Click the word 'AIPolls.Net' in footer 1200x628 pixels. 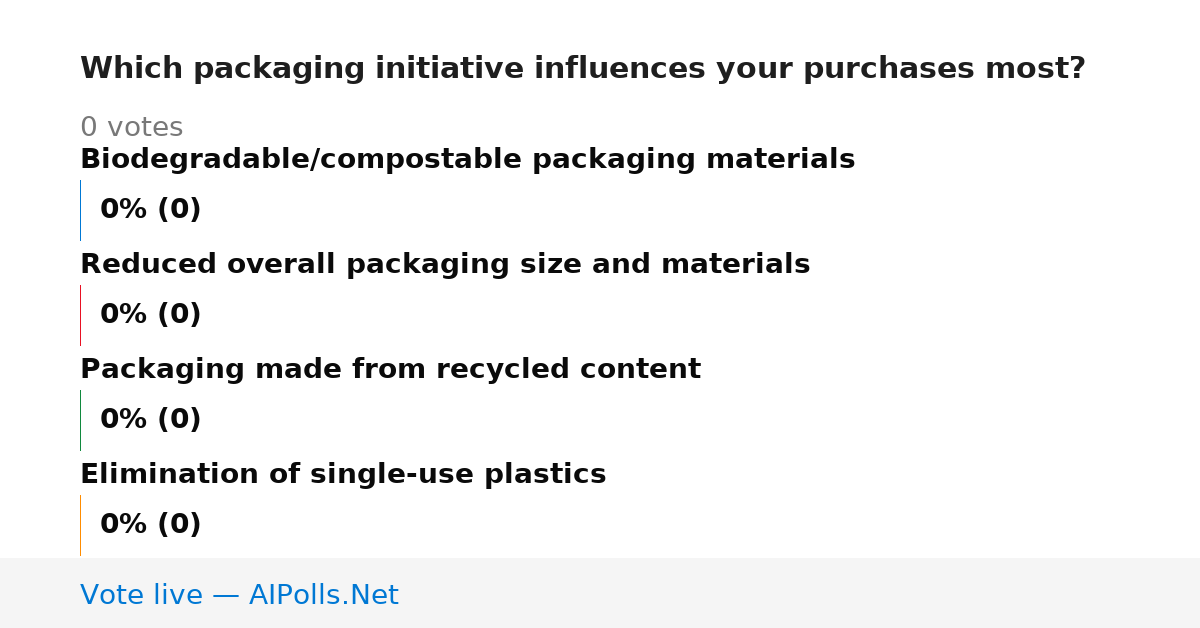[x=323, y=596]
